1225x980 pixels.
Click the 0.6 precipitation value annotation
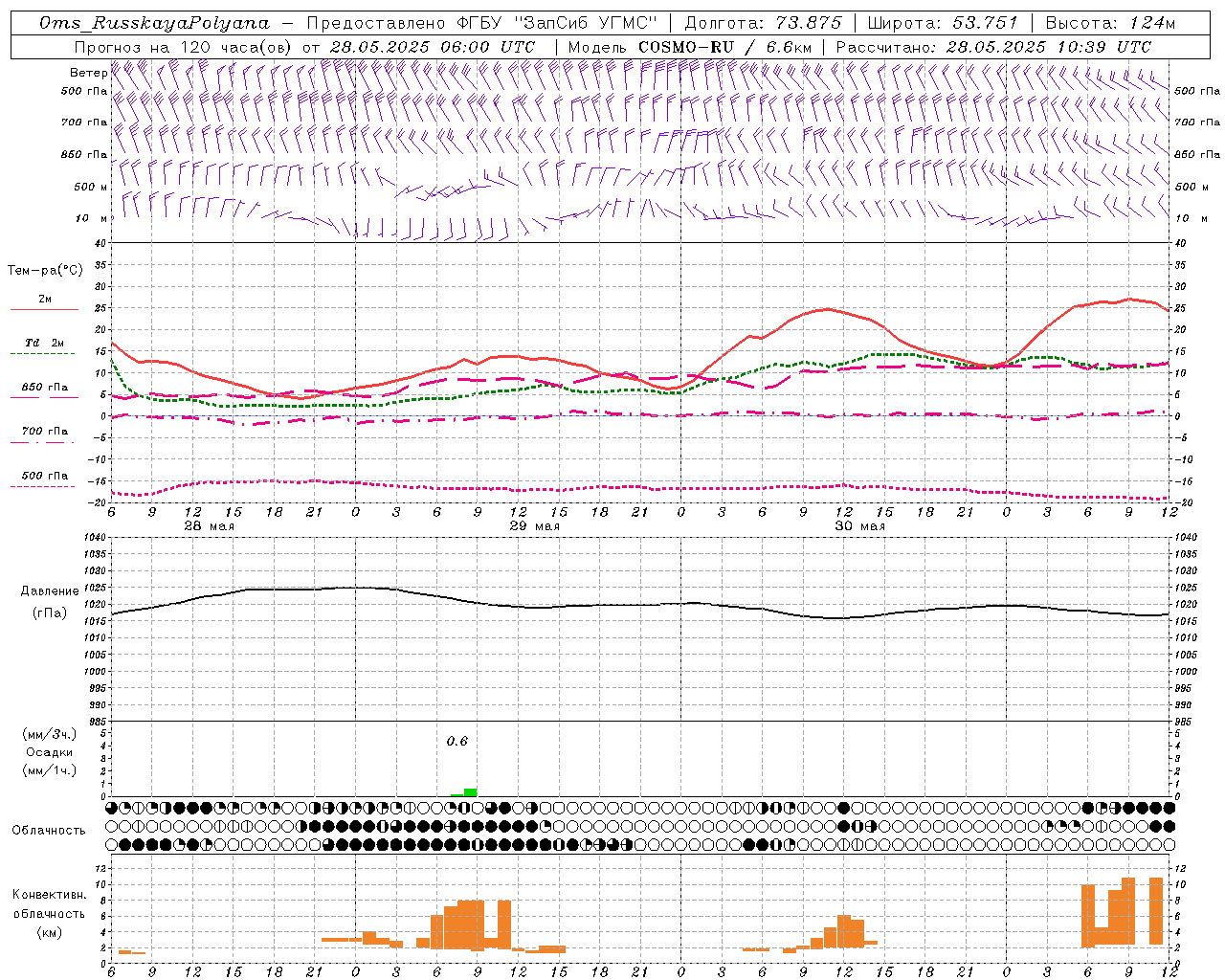pos(457,741)
